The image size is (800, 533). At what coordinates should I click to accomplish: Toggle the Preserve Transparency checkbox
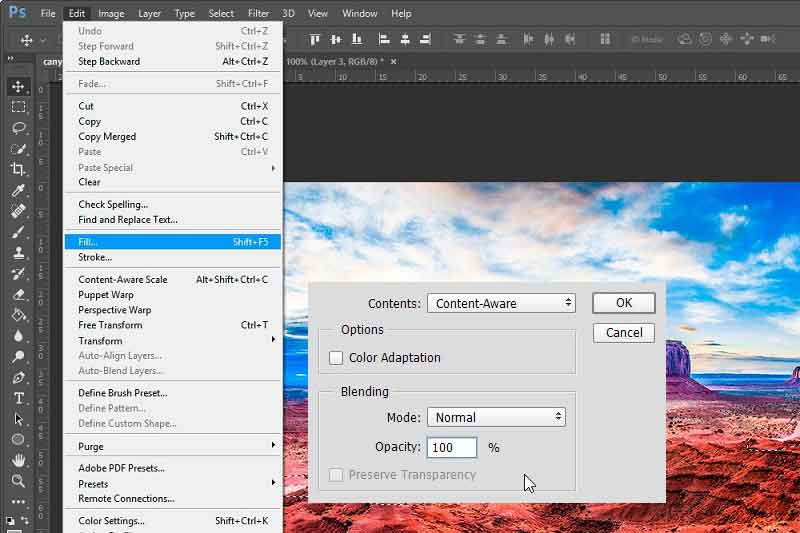[x=336, y=475]
